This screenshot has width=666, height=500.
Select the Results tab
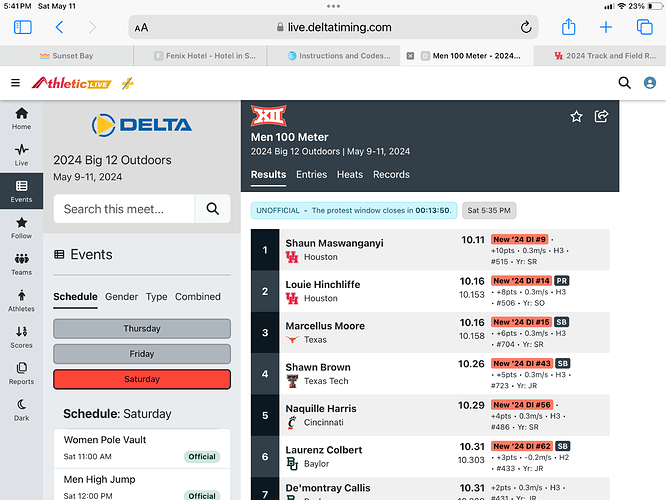click(268, 175)
